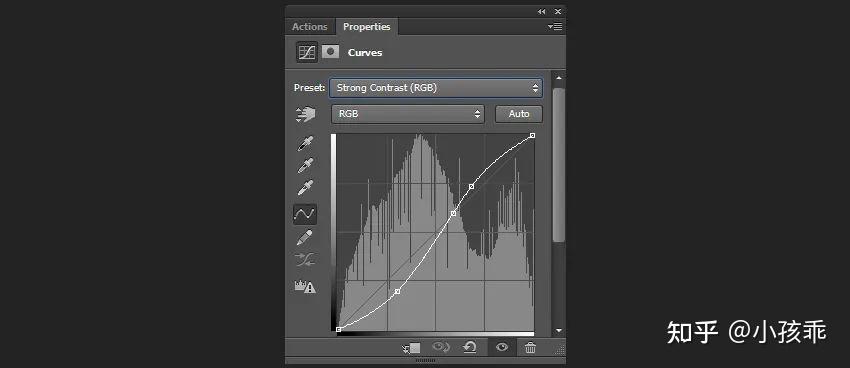Image resolution: width=850 pixels, height=368 pixels.
Task: Toggle adjustment layer visibility eye
Action: coord(502,347)
